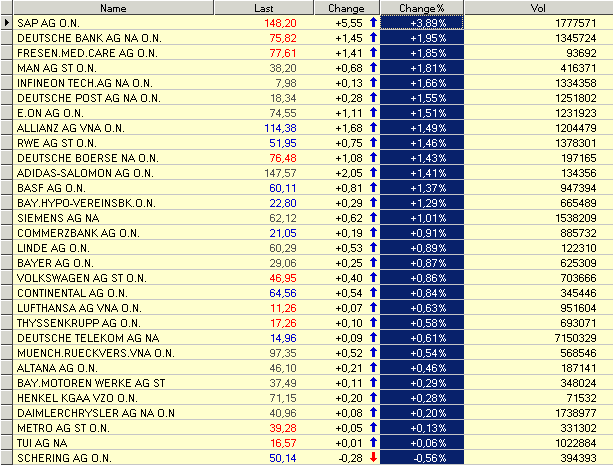Click the up arrow in Commerzbank row
Viewport: 613px width, 465px height.
tap(373, 233)
